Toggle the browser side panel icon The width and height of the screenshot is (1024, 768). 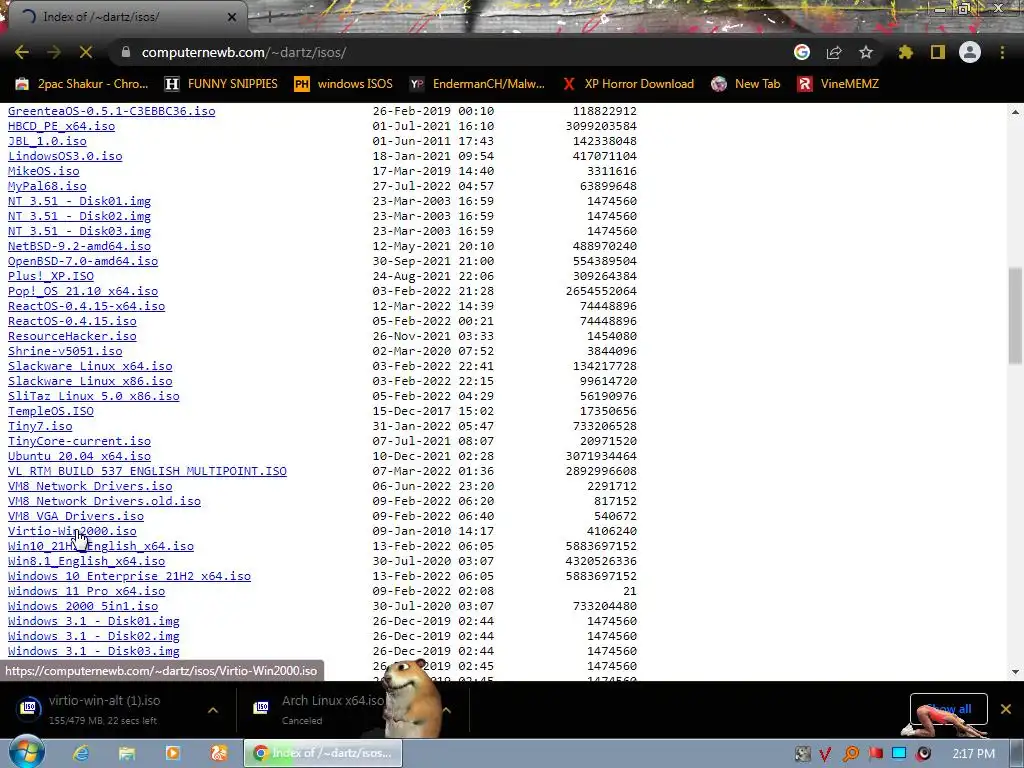click(x=938, y=52)
